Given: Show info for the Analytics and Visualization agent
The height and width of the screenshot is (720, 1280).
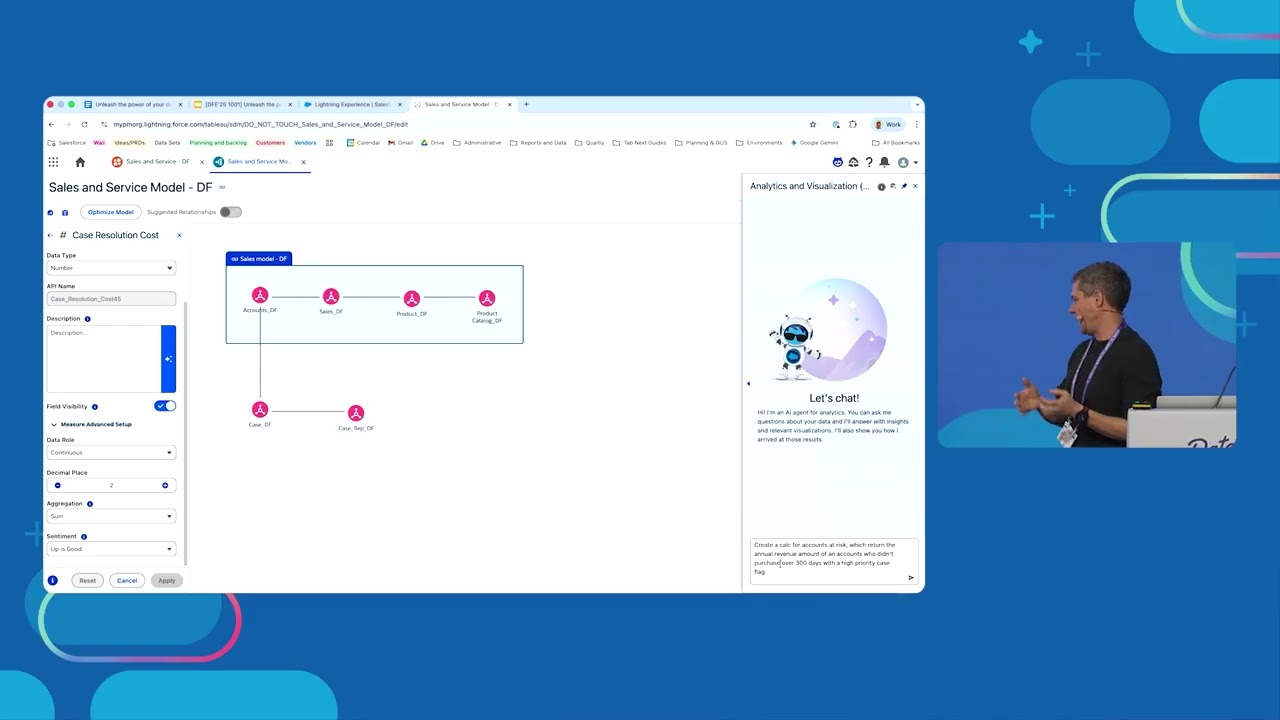Looking at the screenshot, I should click(881, 186).
